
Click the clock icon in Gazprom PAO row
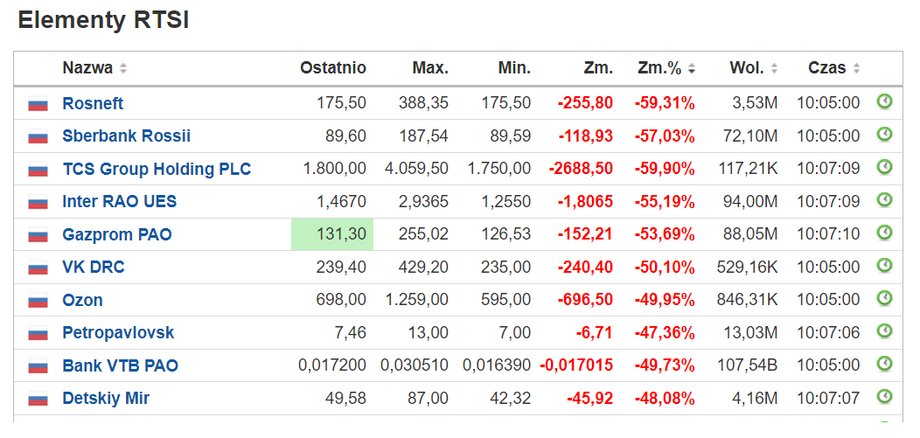coord(884,233)
